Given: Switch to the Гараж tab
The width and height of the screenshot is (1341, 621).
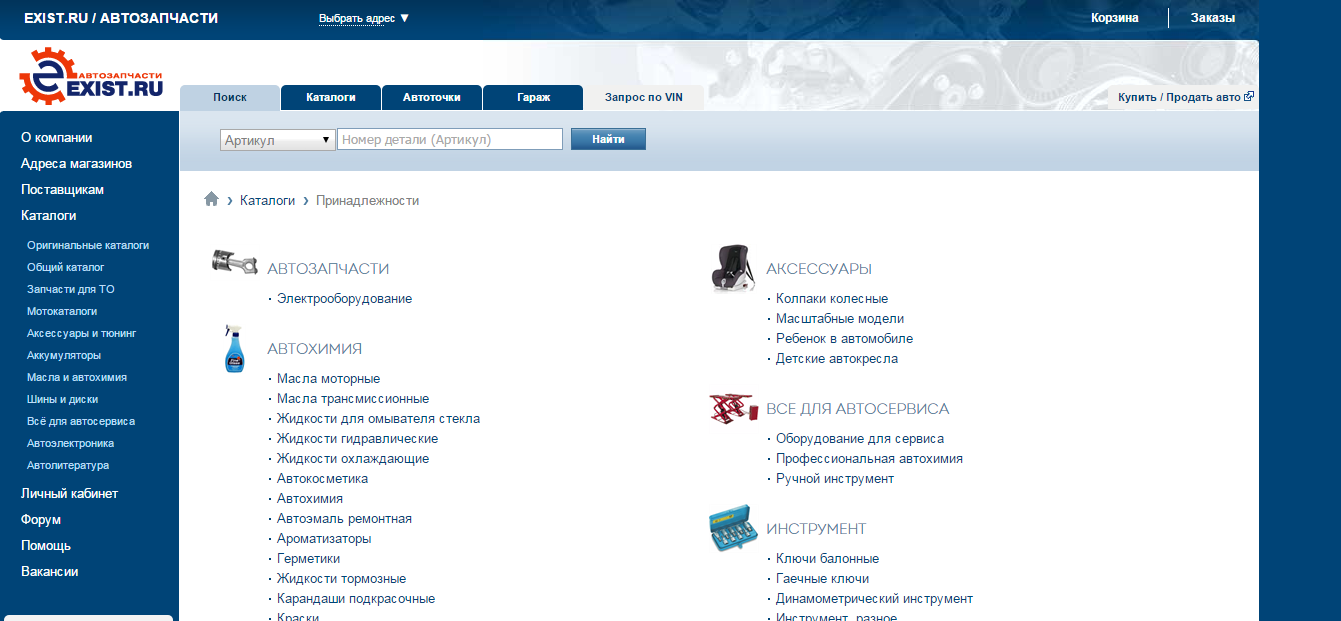Looking at the screenshot, I should pyautogui.click(x=533, y=97).
